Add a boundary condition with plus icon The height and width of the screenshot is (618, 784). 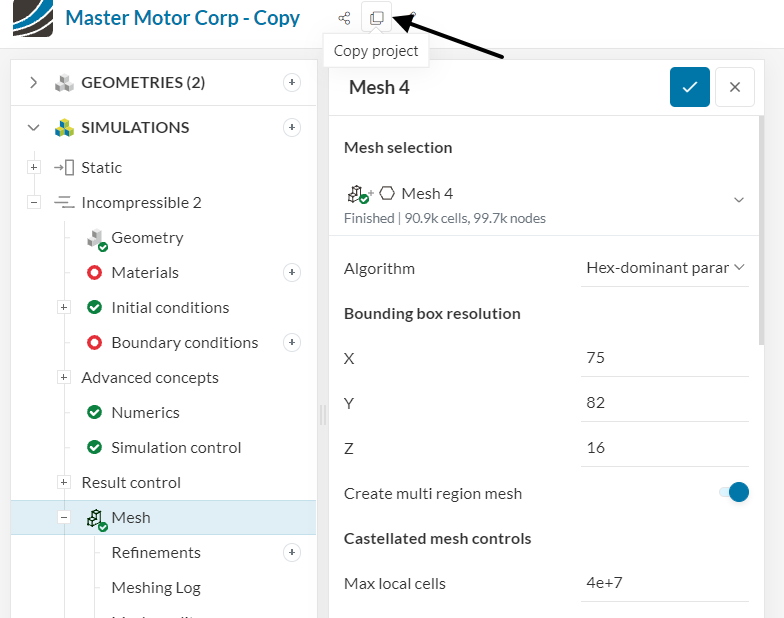point(292,342)
